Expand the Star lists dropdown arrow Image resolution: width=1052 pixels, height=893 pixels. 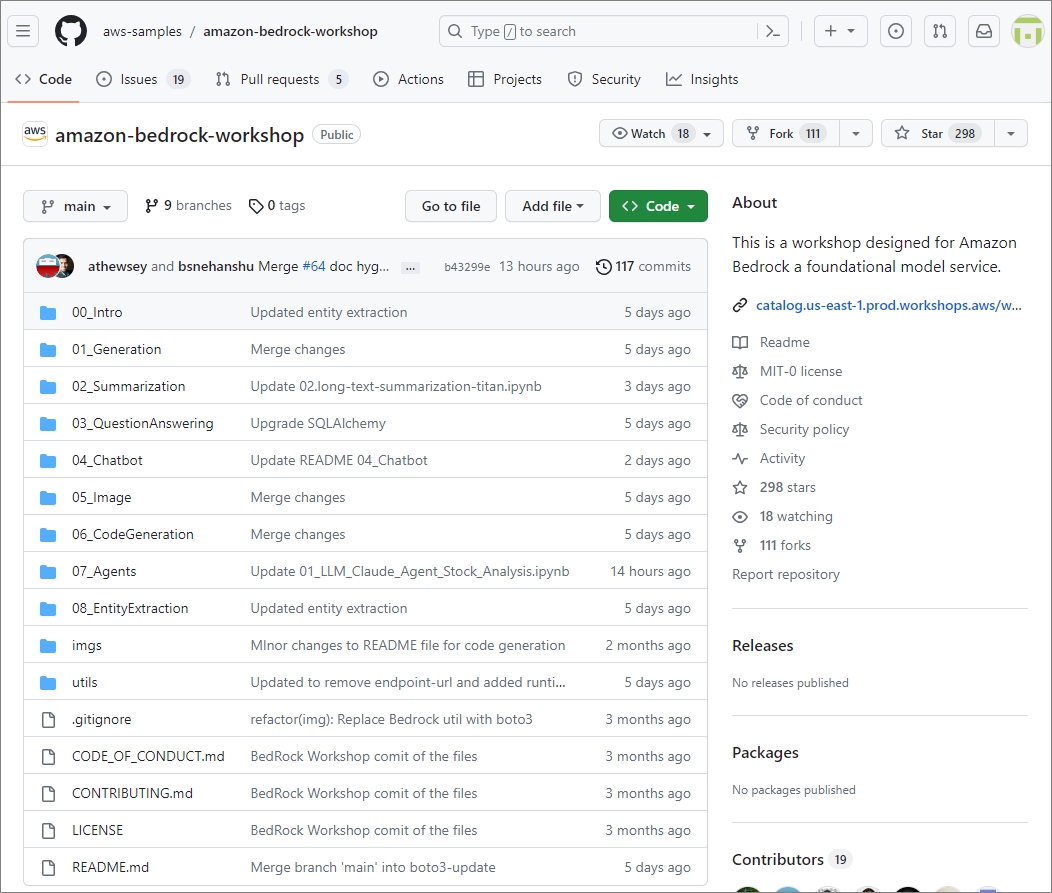(x=1010, y=134)
